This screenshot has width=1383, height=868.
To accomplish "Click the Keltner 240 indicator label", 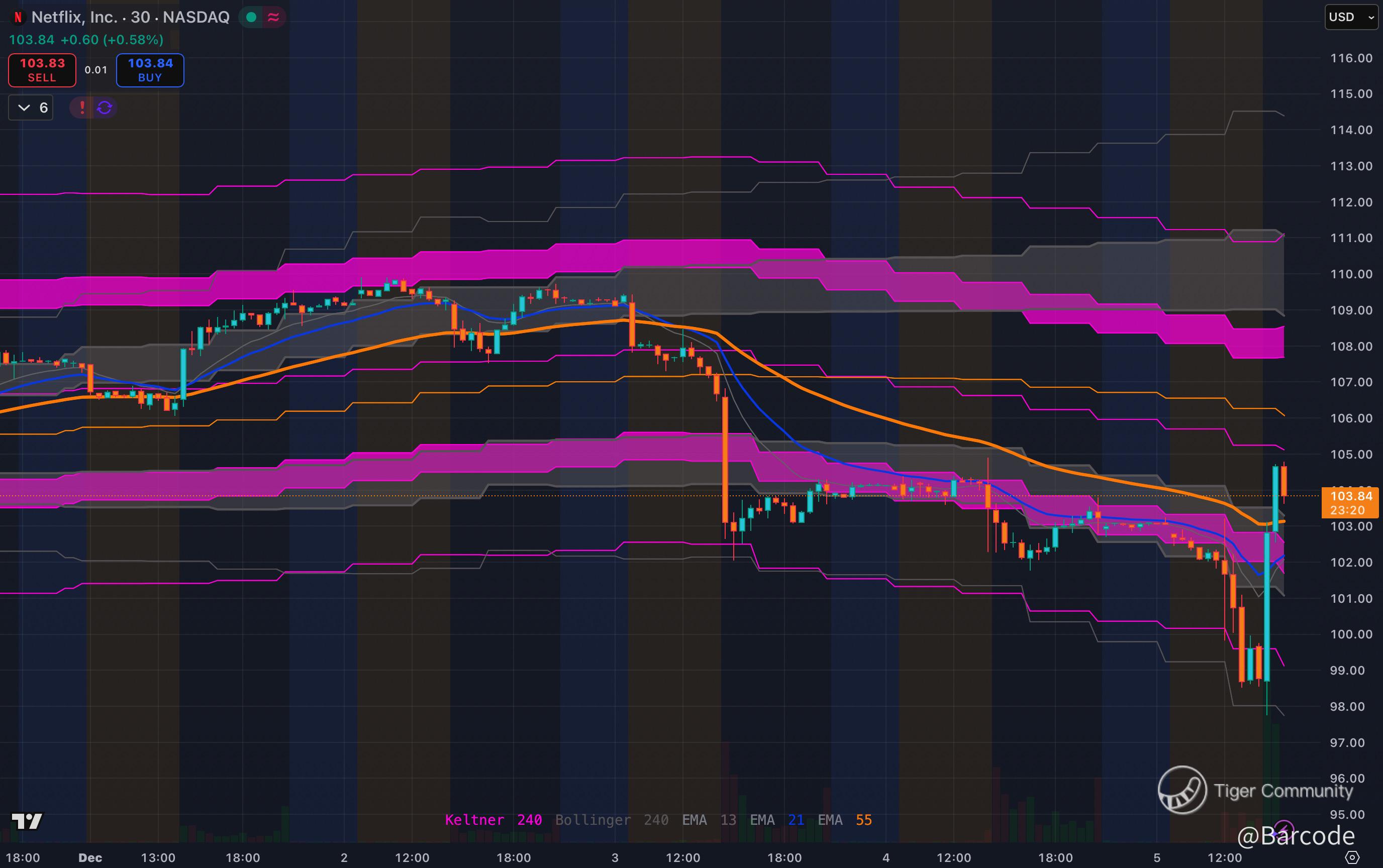I will click(x=493, y=820).
